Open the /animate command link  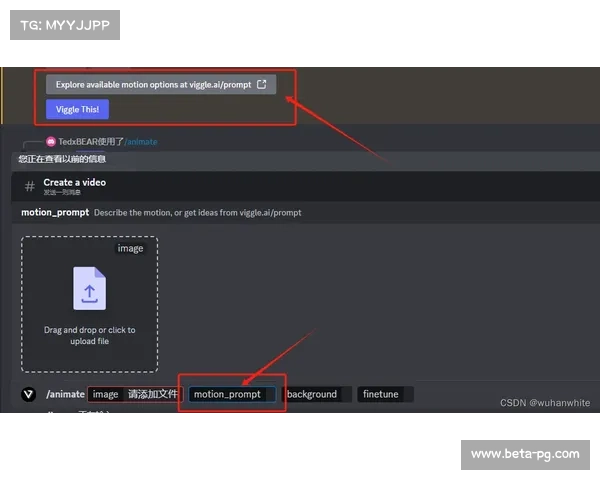141,142
